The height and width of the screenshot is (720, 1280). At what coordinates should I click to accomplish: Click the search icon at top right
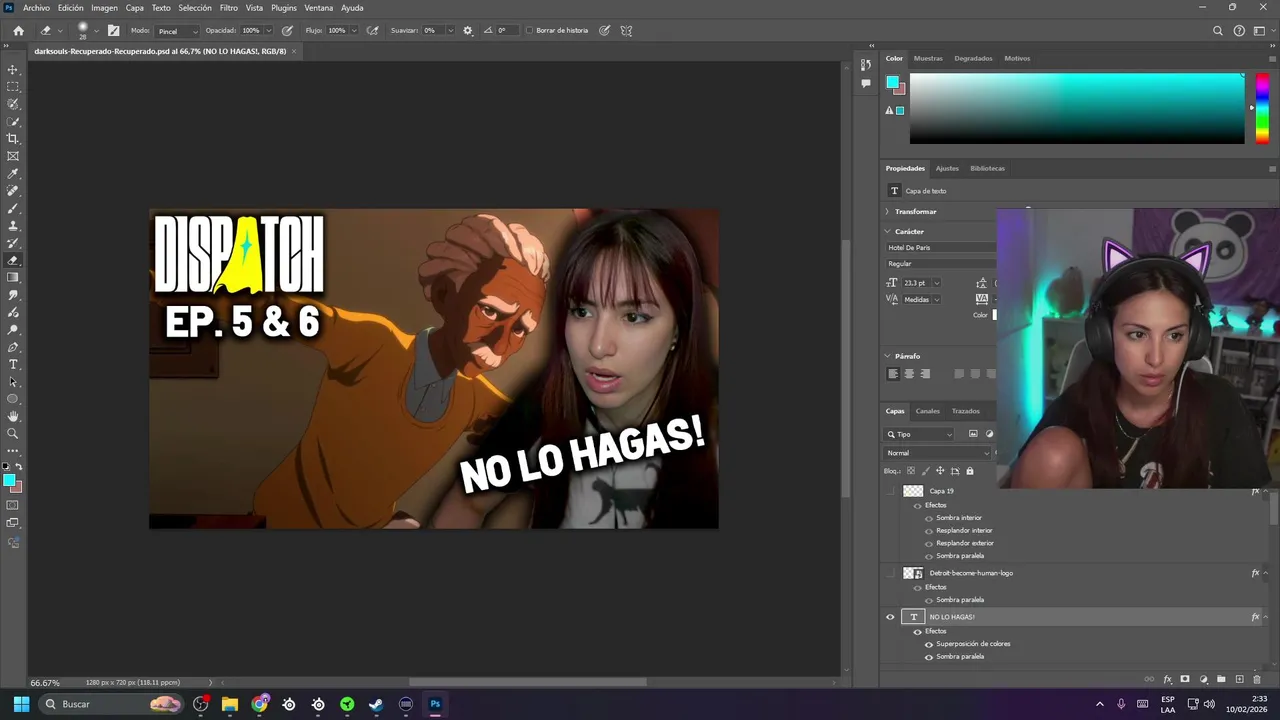pos(1217,31)
